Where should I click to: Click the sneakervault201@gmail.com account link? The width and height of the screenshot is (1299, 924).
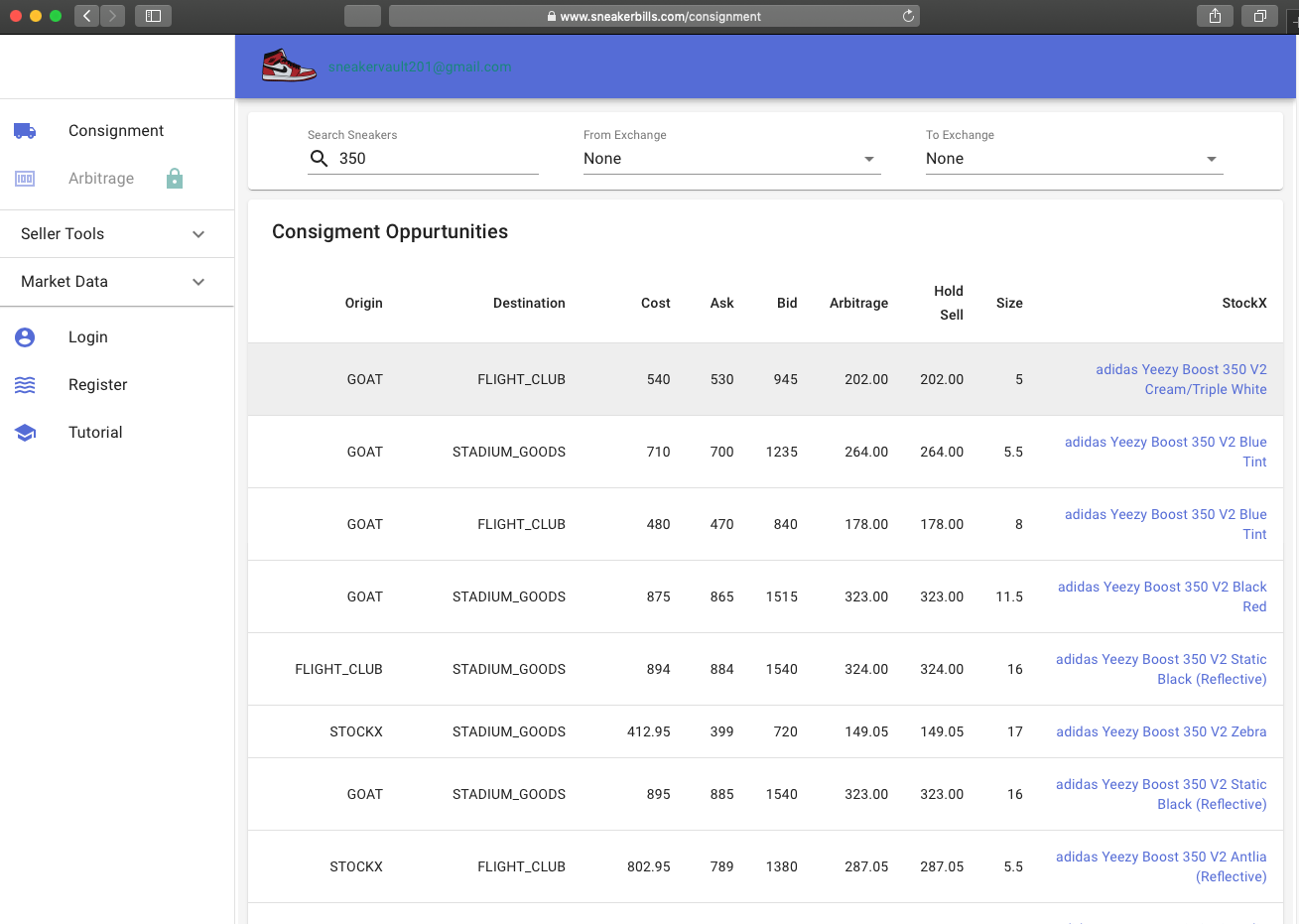pos(420,66)
